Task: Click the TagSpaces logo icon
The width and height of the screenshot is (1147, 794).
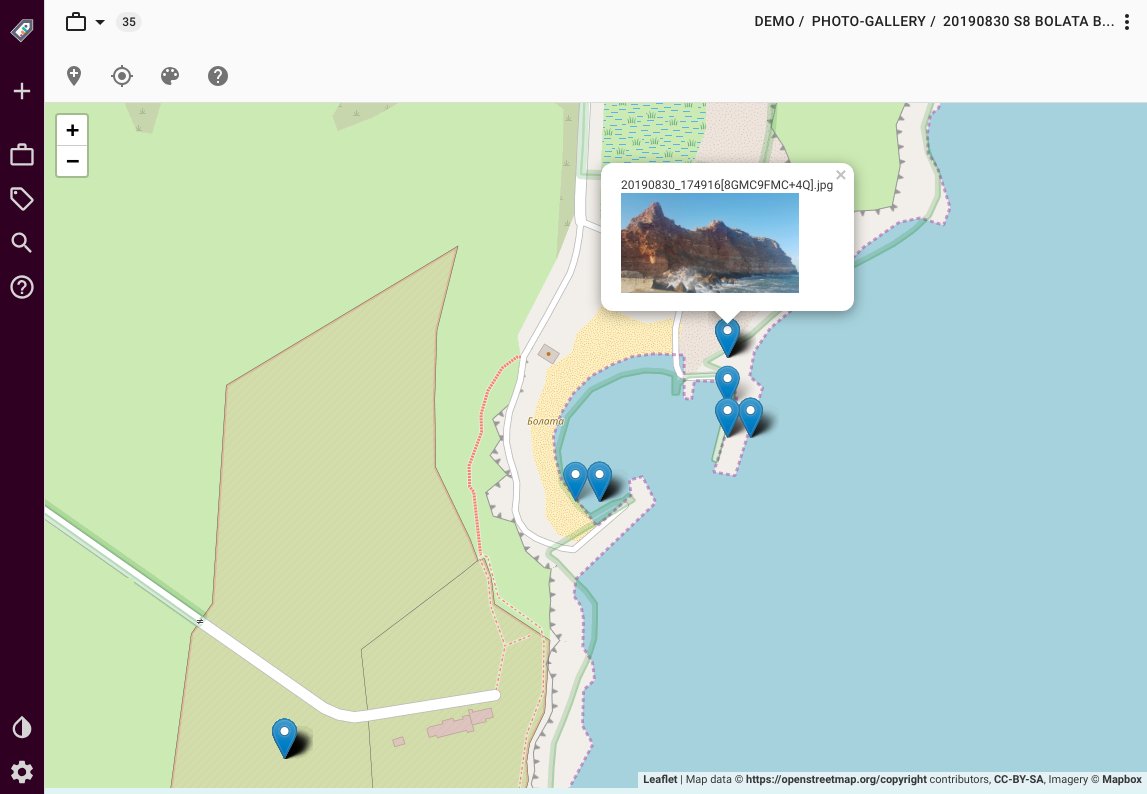Action: (22, 30)
